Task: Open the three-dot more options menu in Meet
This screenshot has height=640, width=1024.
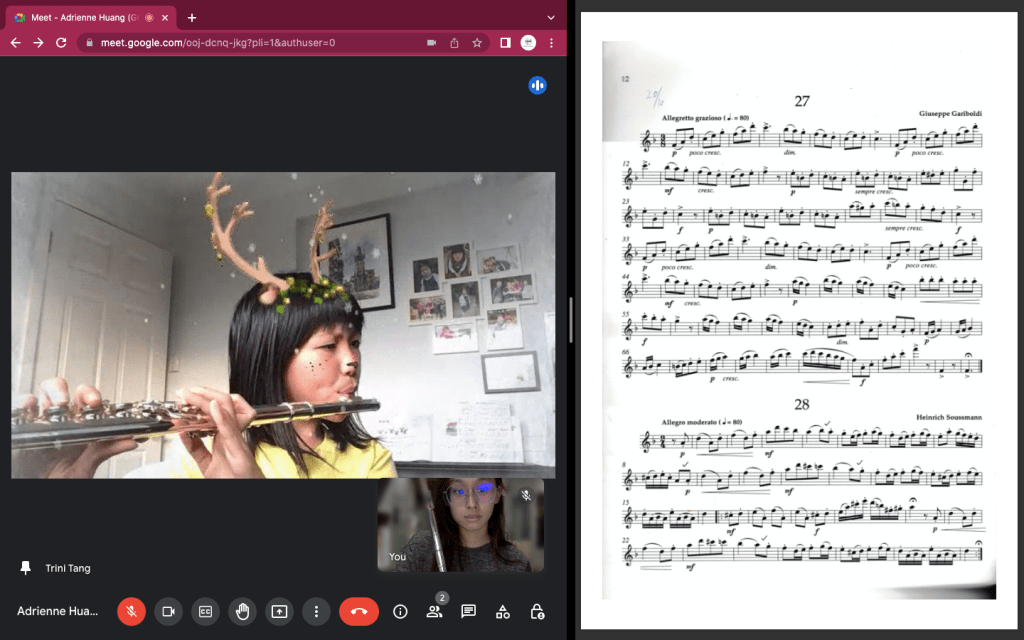Action: click(x=316, y=611)
